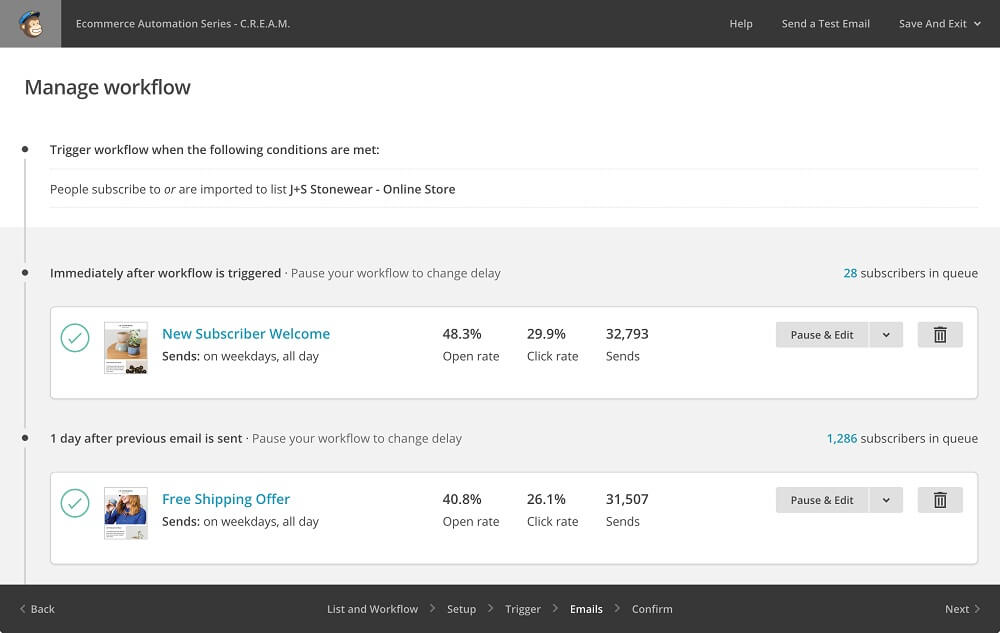Click the Mailchimp Freddie logo
This screenshot has height=633, width=1000.
pyautogui.click(x=31, y=23)
